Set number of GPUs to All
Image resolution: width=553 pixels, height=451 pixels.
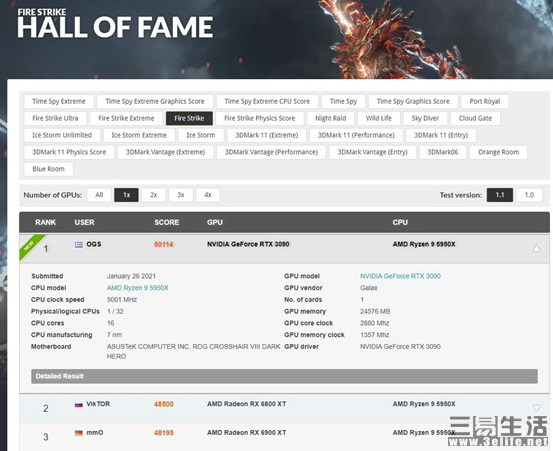[99, 195]
